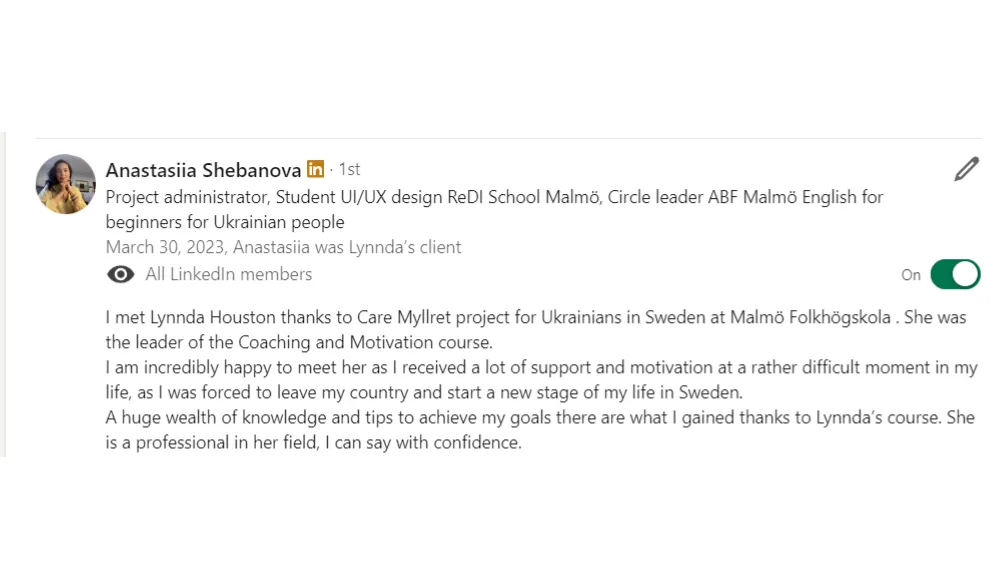
Task: Click the line mentioning Coaching and Motivation course
Action: (299, 343)
